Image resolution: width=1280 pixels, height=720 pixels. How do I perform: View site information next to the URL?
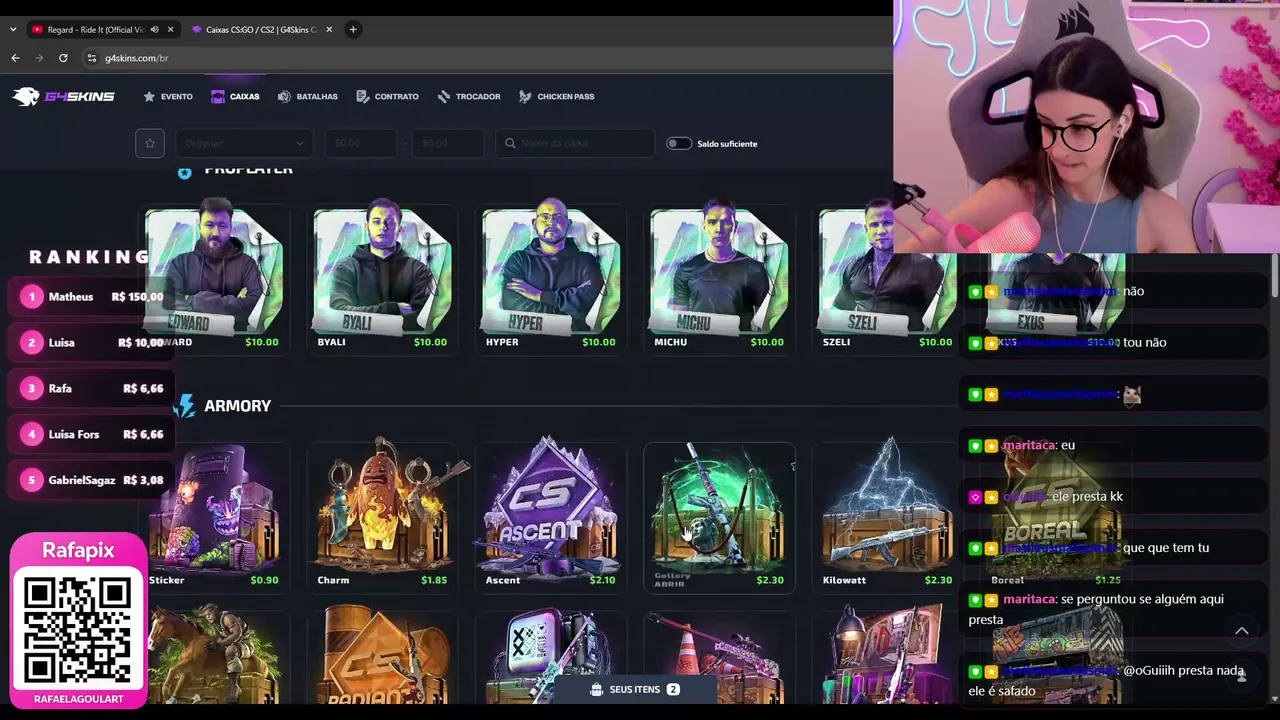(91, 58)
